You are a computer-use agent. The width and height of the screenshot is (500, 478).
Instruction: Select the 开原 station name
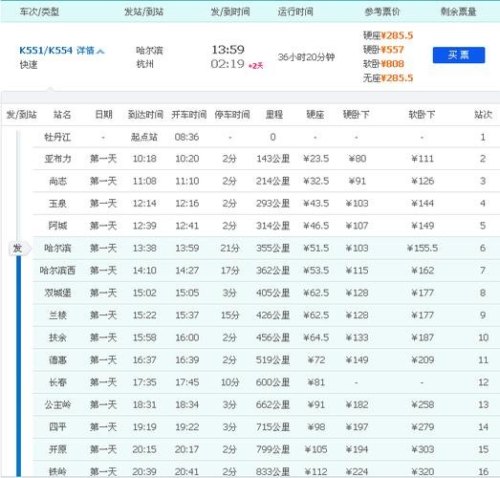(58, 449)
